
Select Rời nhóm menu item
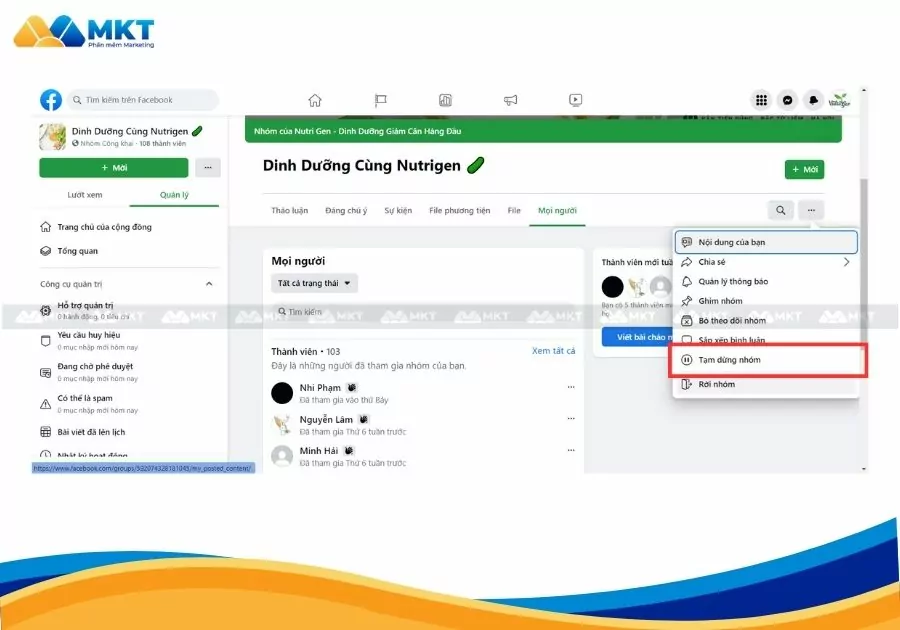(x=766, y=384)
